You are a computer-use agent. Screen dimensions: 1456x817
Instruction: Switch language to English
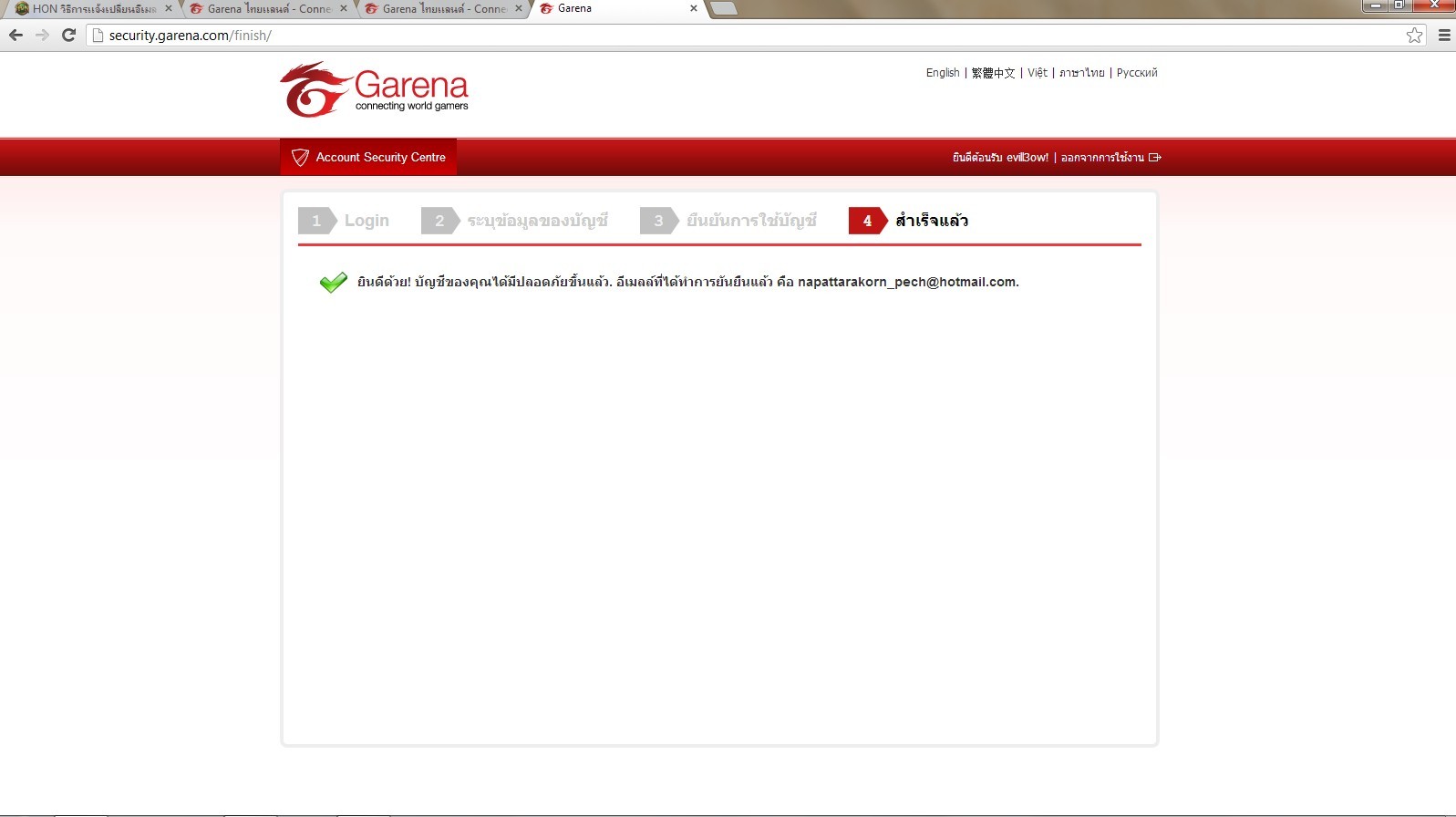click(943, 73)
